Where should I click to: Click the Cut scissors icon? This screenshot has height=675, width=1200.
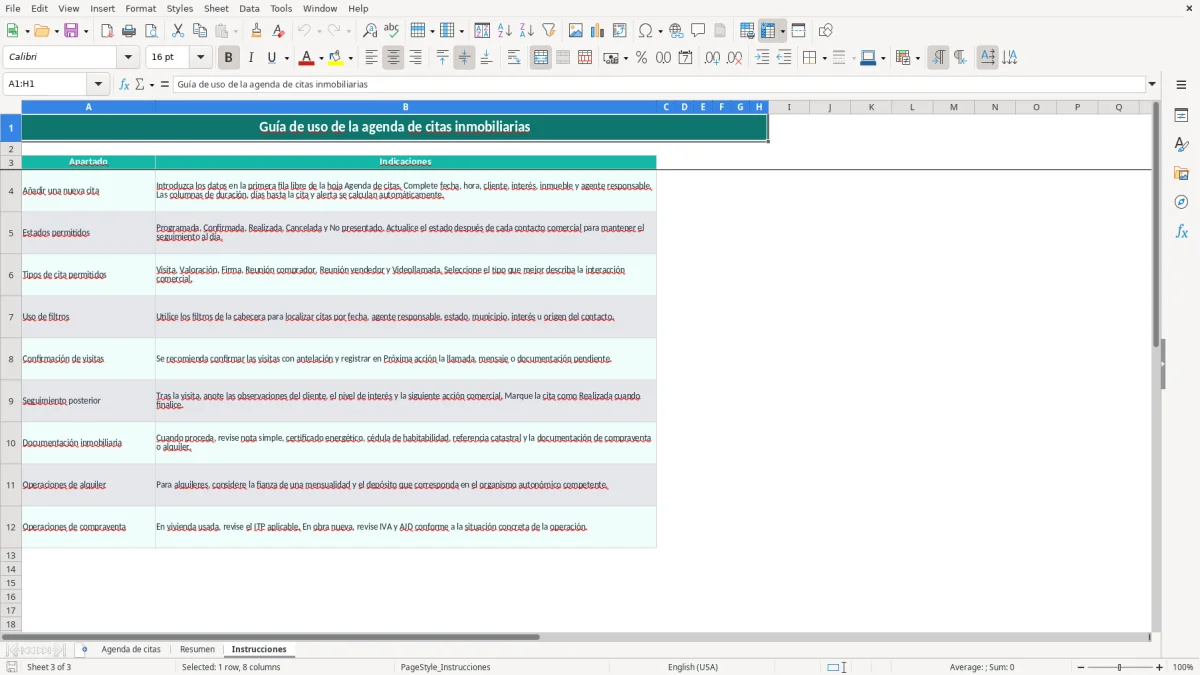click(x=178, y=31)
